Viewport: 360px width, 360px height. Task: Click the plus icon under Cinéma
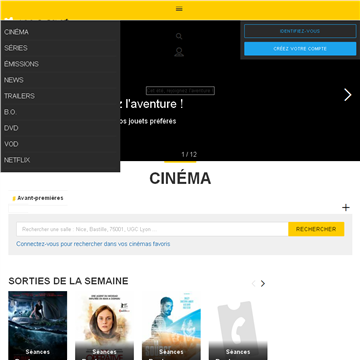(346, 208)
